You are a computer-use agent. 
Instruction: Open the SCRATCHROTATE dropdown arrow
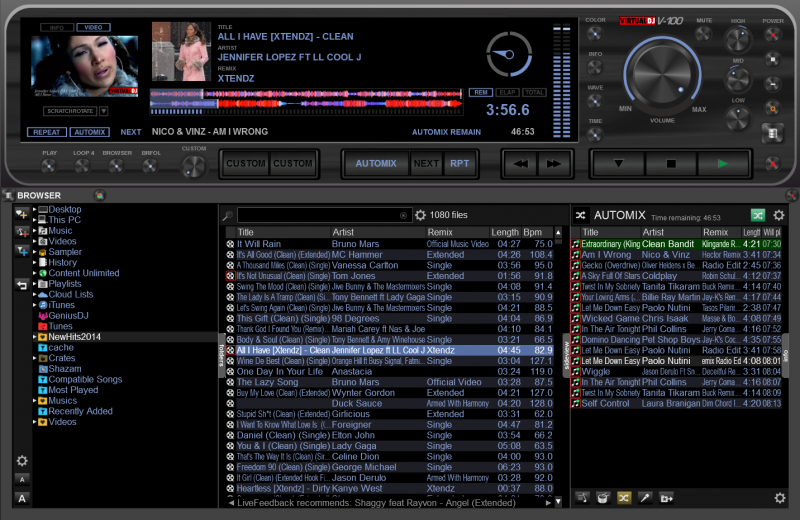pos(104,111)
